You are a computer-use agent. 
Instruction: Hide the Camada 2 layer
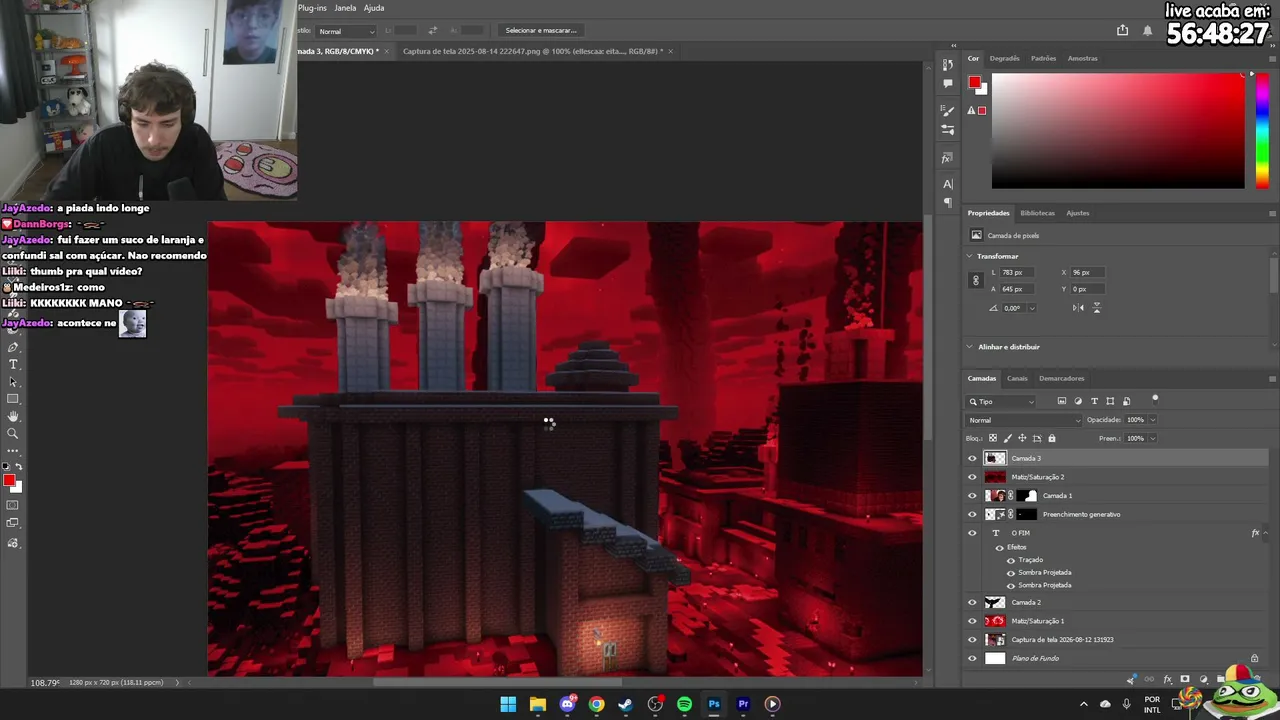click(972, 602)
